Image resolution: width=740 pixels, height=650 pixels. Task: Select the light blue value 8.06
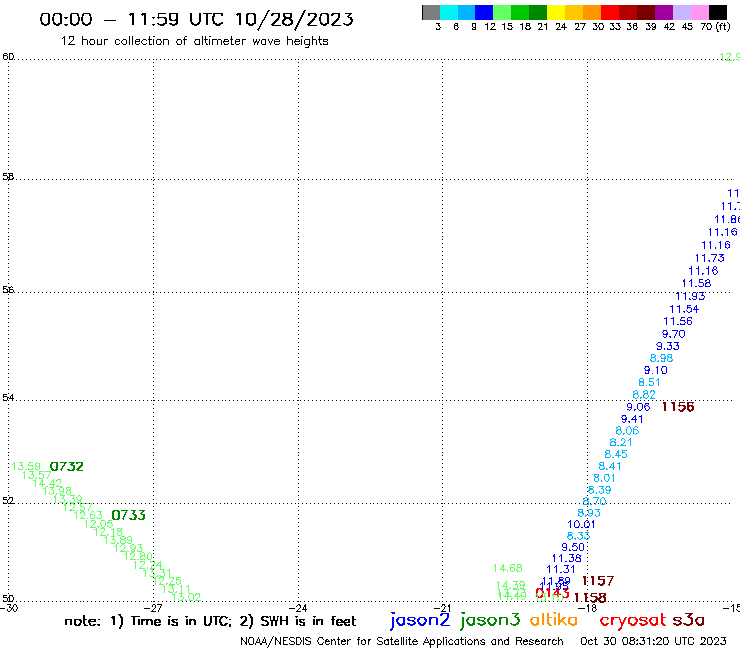pyautogui.click(x=627, y=431)
